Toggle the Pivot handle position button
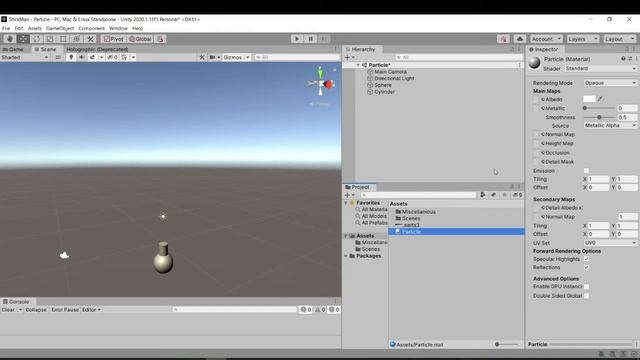The image size is (640, 360). tap(113, 39)
